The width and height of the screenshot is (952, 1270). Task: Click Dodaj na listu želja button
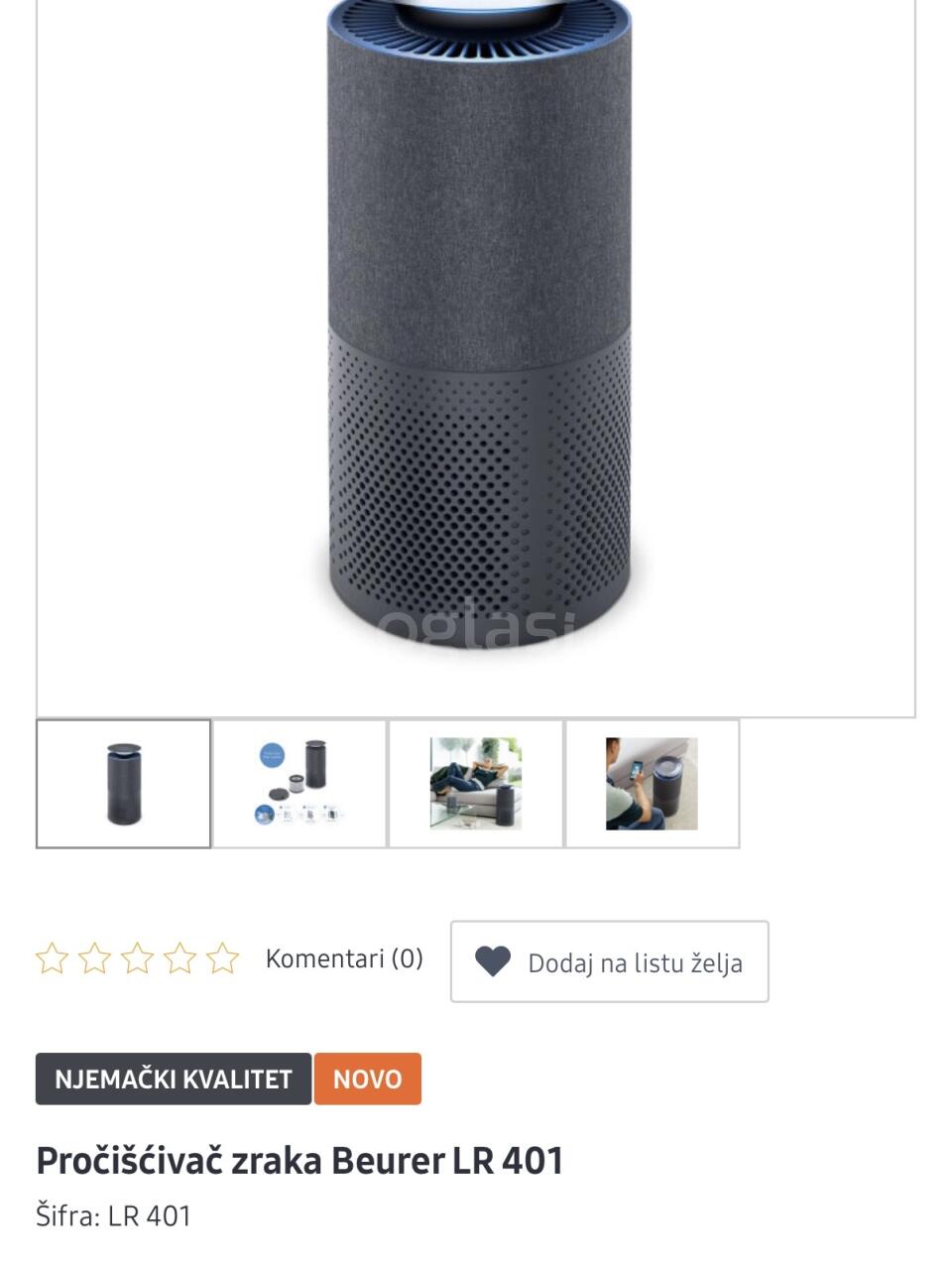coord(610,961)
